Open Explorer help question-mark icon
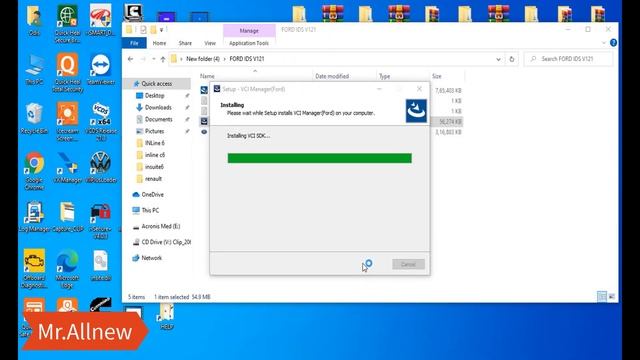 tap(613, 42)
